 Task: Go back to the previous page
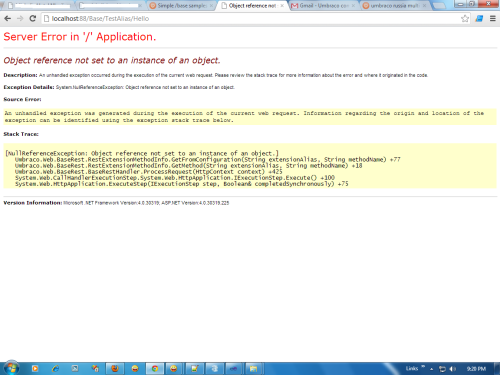coord(8,19)
